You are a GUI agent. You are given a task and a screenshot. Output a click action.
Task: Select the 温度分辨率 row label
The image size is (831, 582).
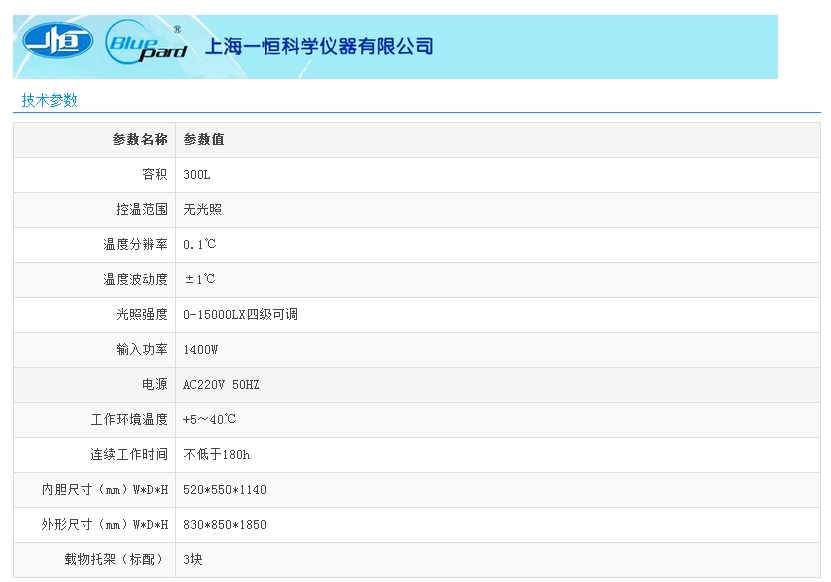pyautogui.click(x=136, y=245)
